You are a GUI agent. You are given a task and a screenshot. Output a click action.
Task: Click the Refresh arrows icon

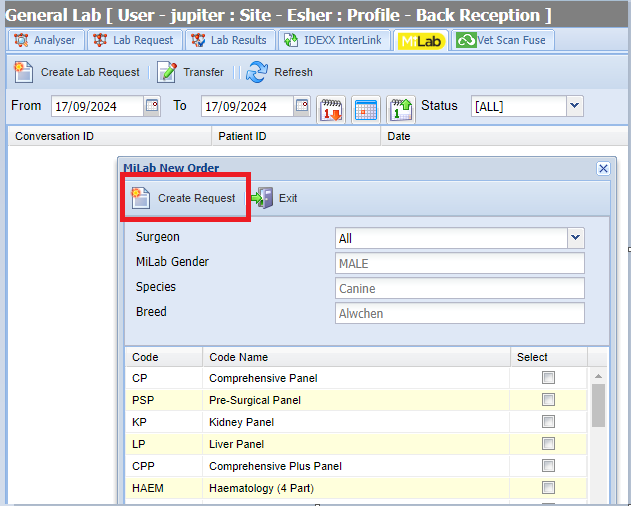257,72
